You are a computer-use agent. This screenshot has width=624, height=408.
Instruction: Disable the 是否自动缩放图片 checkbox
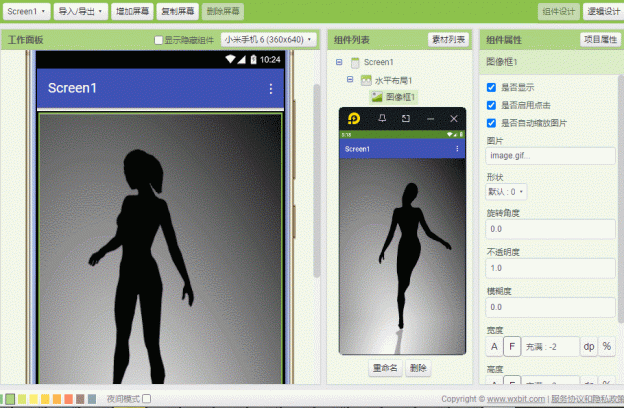[x=491, y=123]
